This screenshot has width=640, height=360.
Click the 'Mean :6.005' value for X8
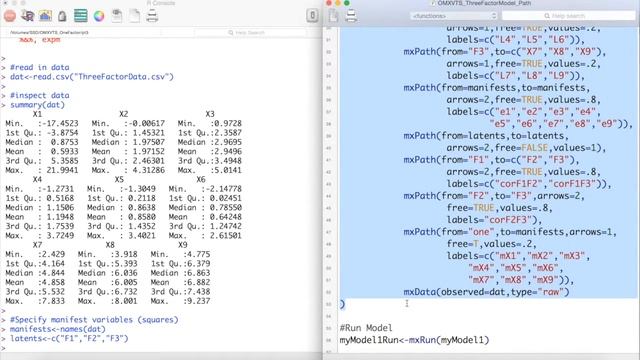pos(108,282)
